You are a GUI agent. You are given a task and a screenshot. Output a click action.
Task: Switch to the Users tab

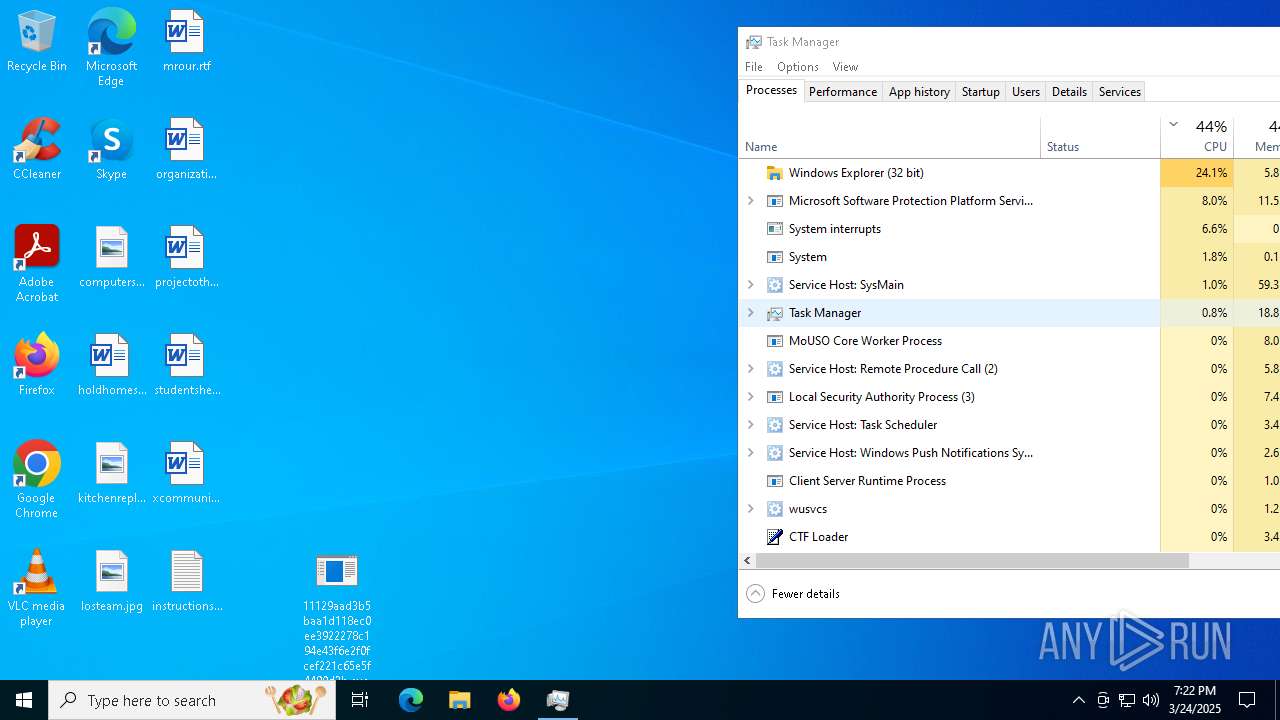click(1025, 91)
